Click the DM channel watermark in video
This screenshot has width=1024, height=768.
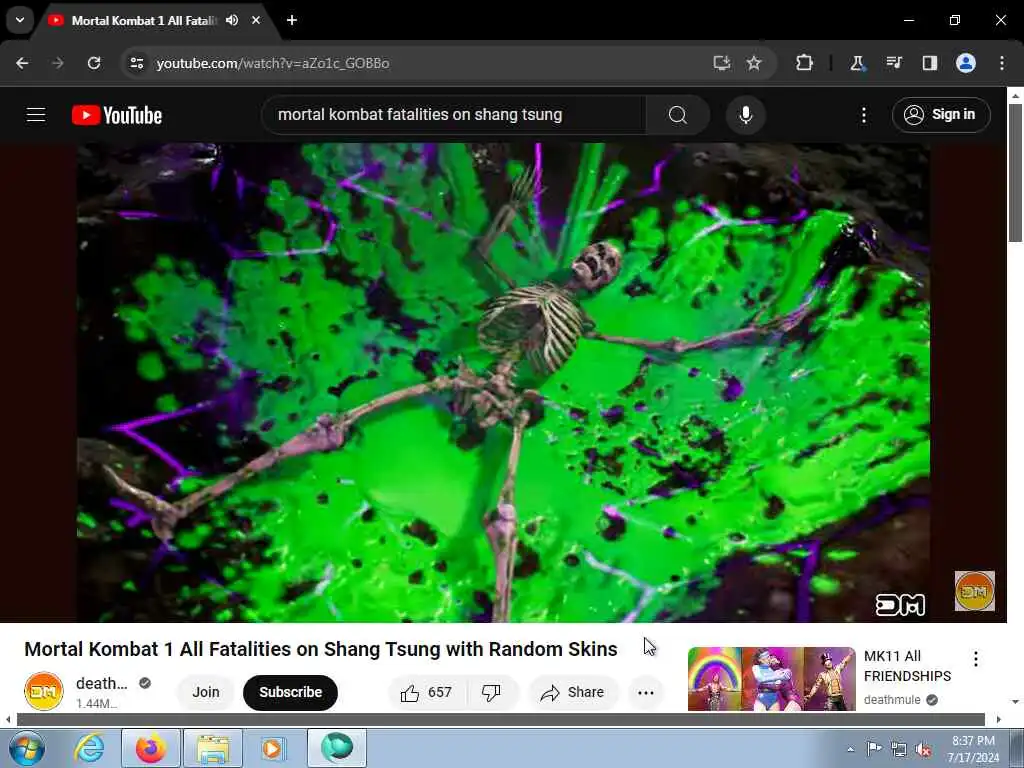[974, 591]
